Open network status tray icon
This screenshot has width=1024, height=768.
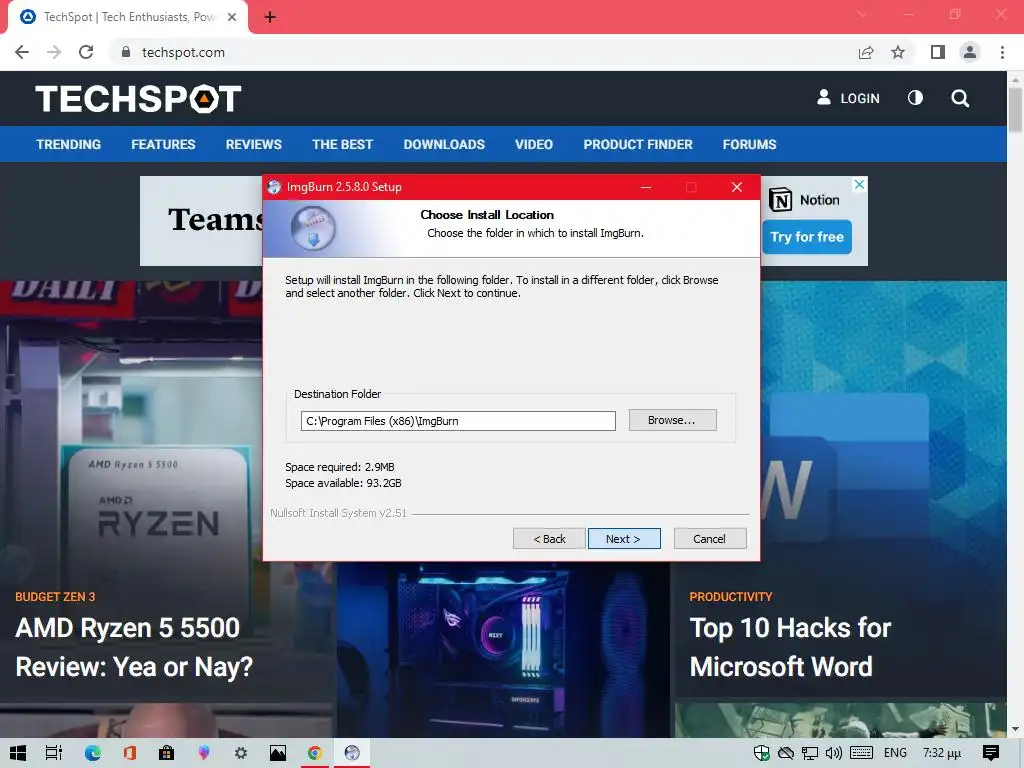point(810,753)
